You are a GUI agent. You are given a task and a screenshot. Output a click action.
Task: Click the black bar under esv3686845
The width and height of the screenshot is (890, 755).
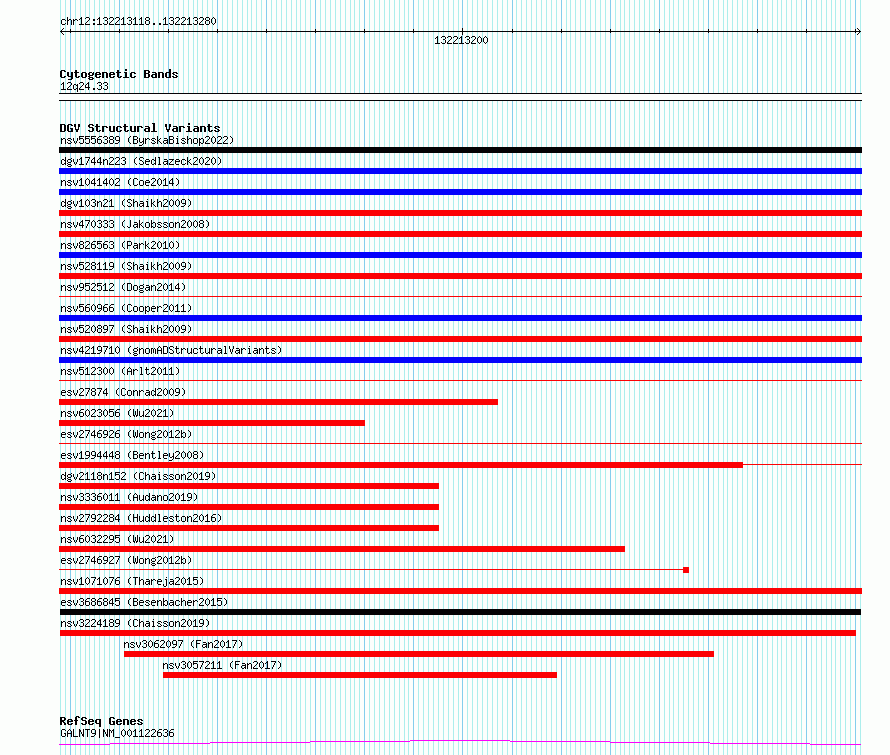point(460,612)
